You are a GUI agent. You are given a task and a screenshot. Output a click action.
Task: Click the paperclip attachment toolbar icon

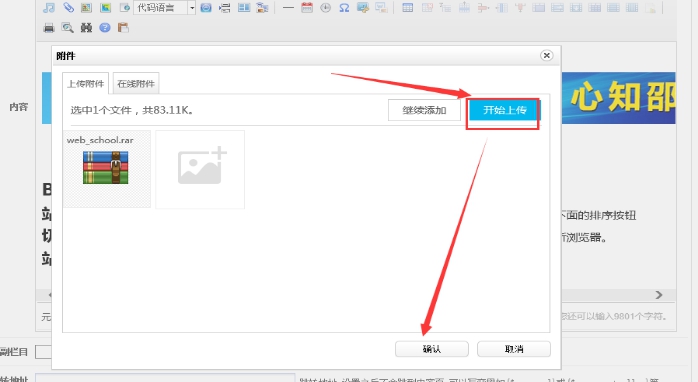(68, 8)
